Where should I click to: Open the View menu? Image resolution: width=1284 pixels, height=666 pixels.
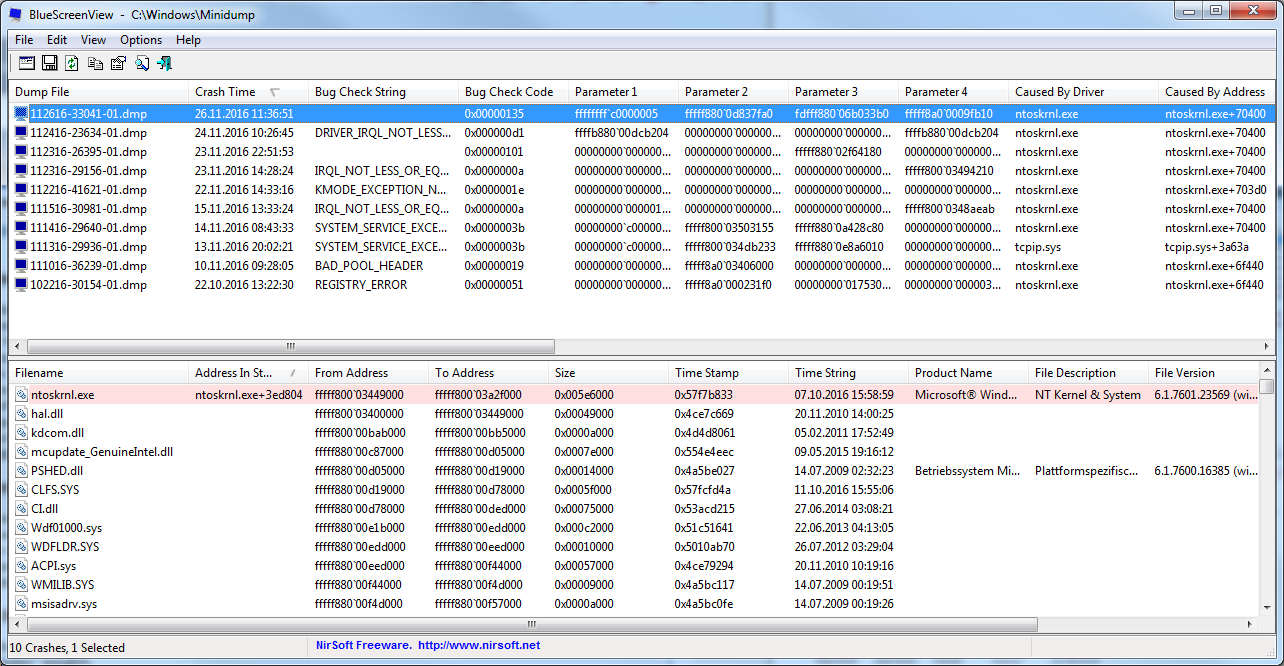[93, 40]
